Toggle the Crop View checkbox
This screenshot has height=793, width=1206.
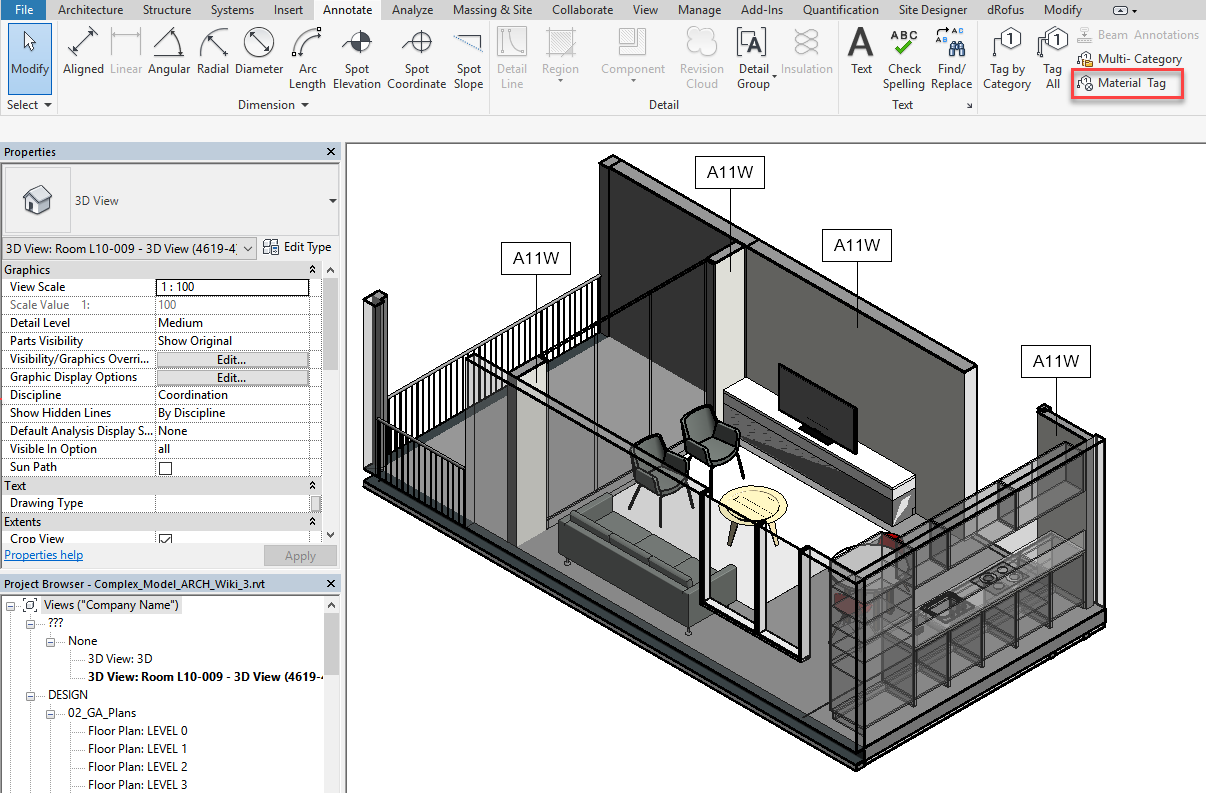(165, 539)
